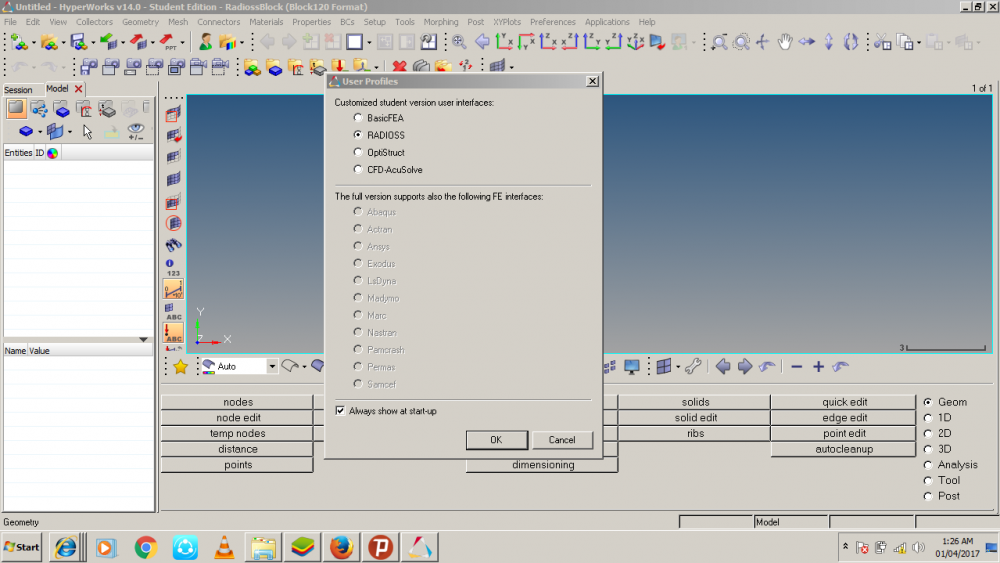Image resolution: width=1000 pixels, height=563 pixels.
Task: Switch to the Session tab
Action: [18, 90]
